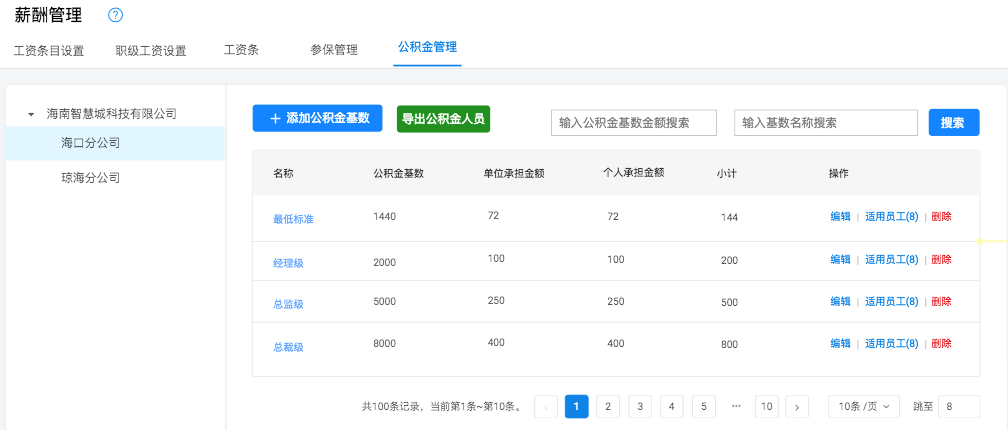Focus the 公积金基数金额 search field
The width and height of the screenshot is (1008, 430).
[634, 123]
